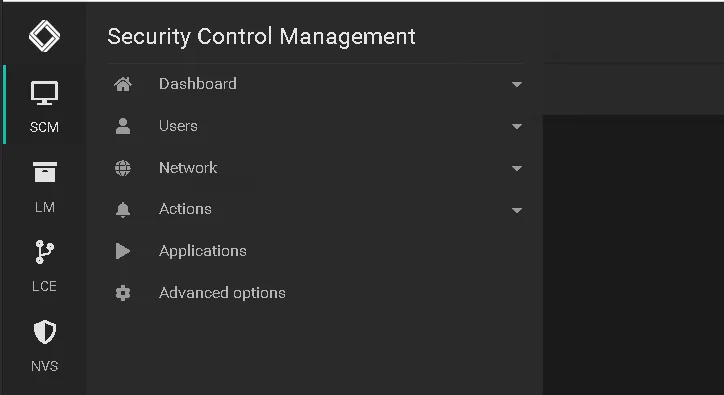
Task: Click the Security Control Management title
Action: [261, 36]
